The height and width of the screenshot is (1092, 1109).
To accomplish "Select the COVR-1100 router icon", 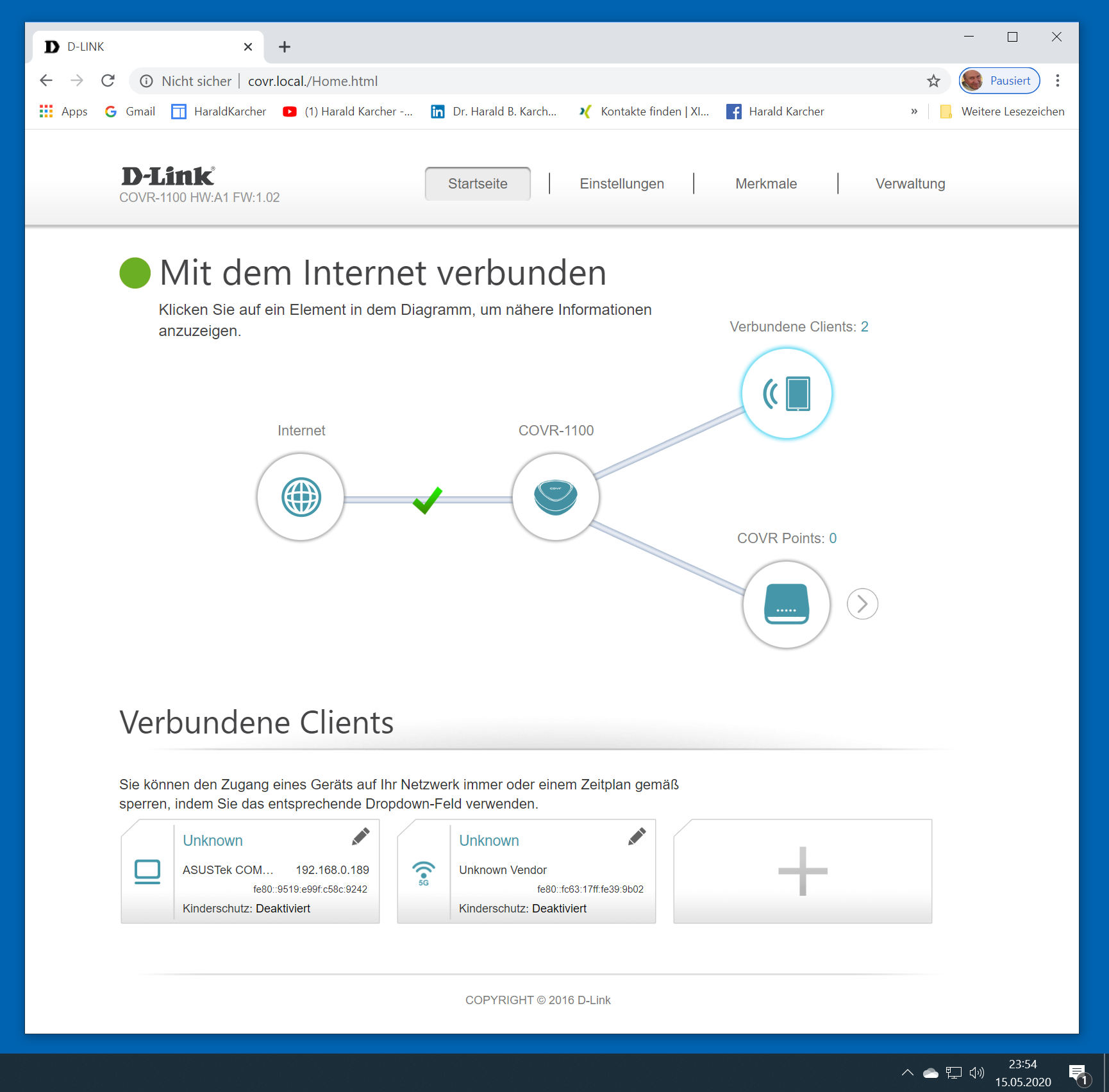I will click(x=556, y=497).
